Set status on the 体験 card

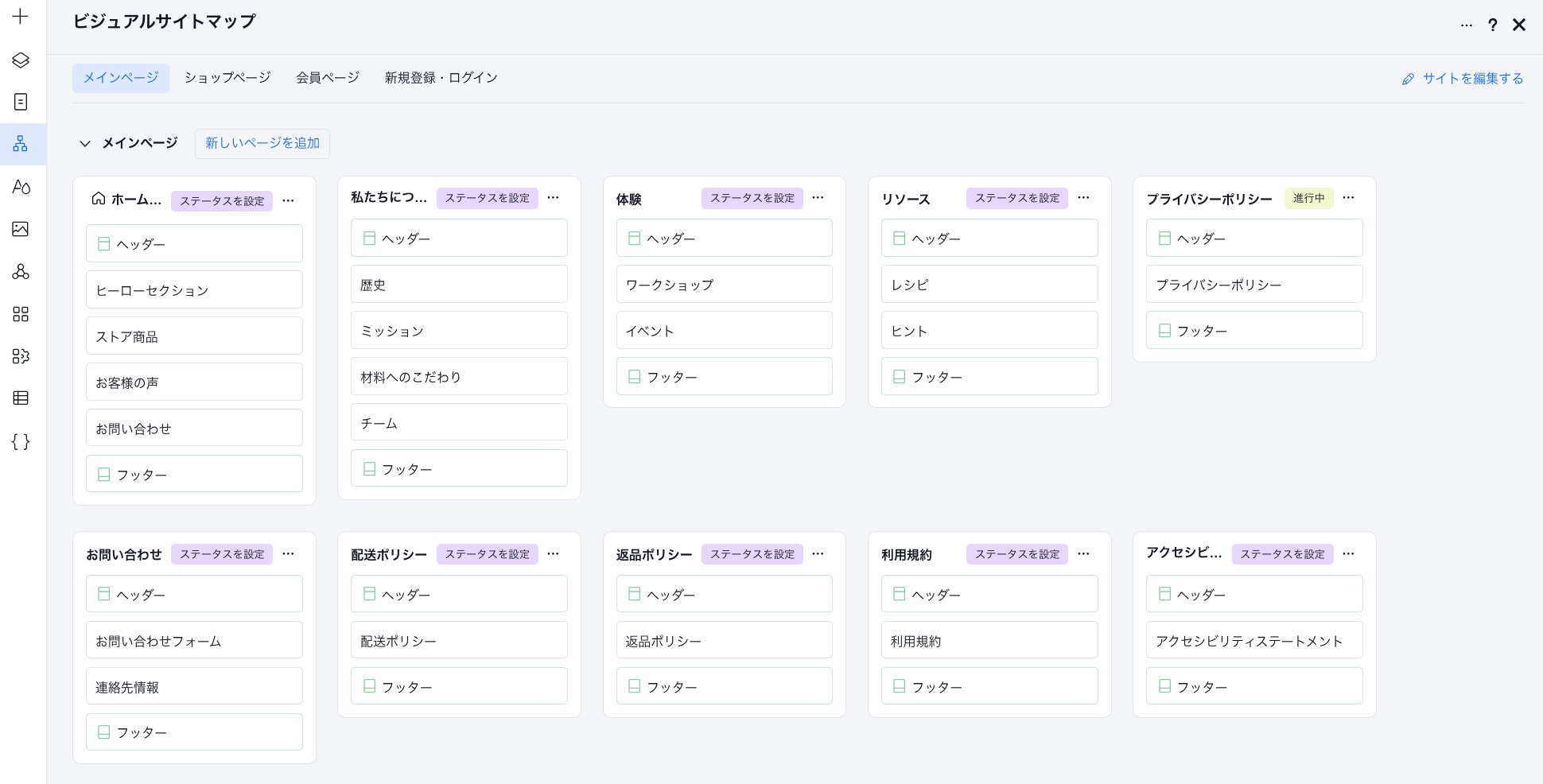752,198
